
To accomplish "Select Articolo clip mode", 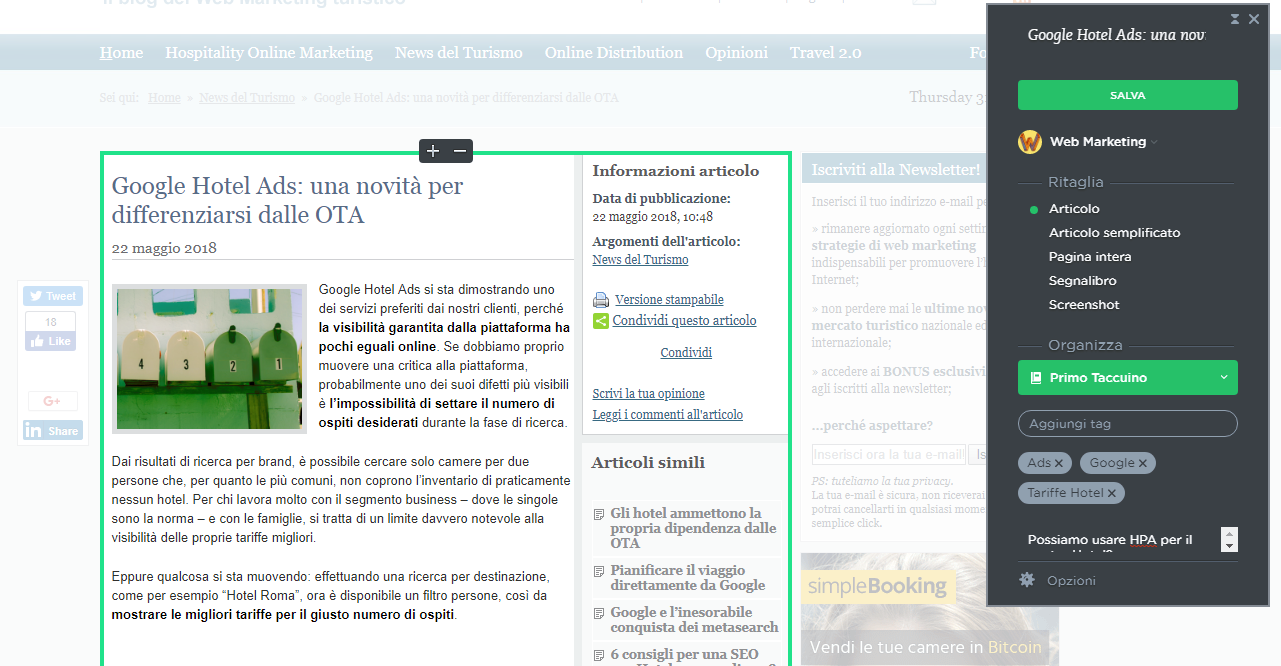I will click(1074, 209).
